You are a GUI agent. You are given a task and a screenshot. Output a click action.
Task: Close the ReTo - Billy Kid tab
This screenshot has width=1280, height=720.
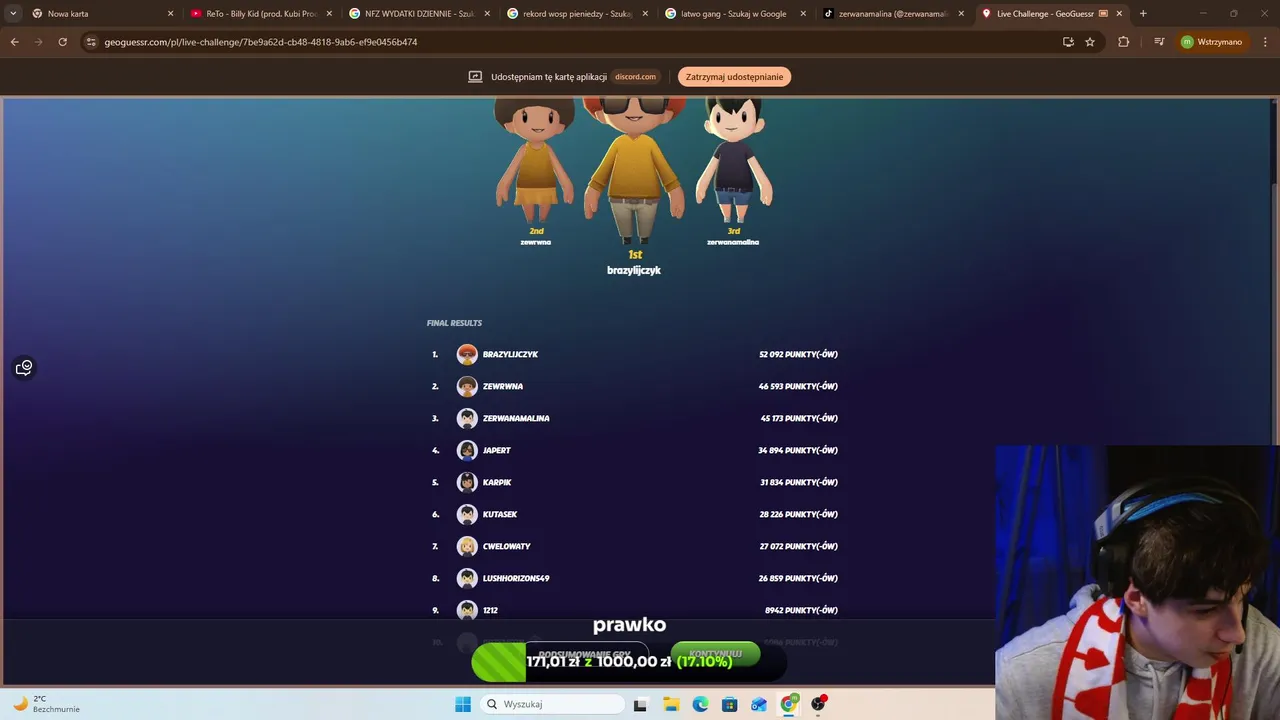329,14
